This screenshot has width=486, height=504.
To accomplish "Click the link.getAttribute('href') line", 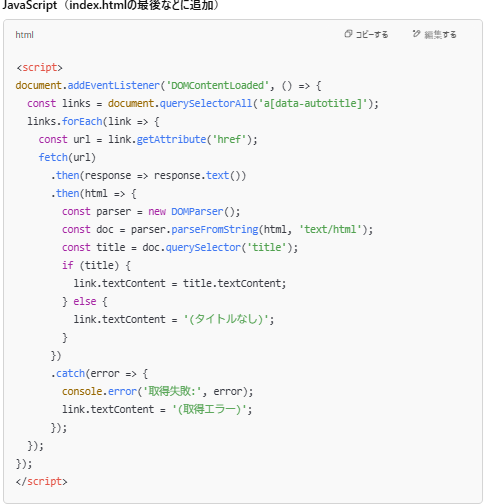I will (x=148, y=139).
